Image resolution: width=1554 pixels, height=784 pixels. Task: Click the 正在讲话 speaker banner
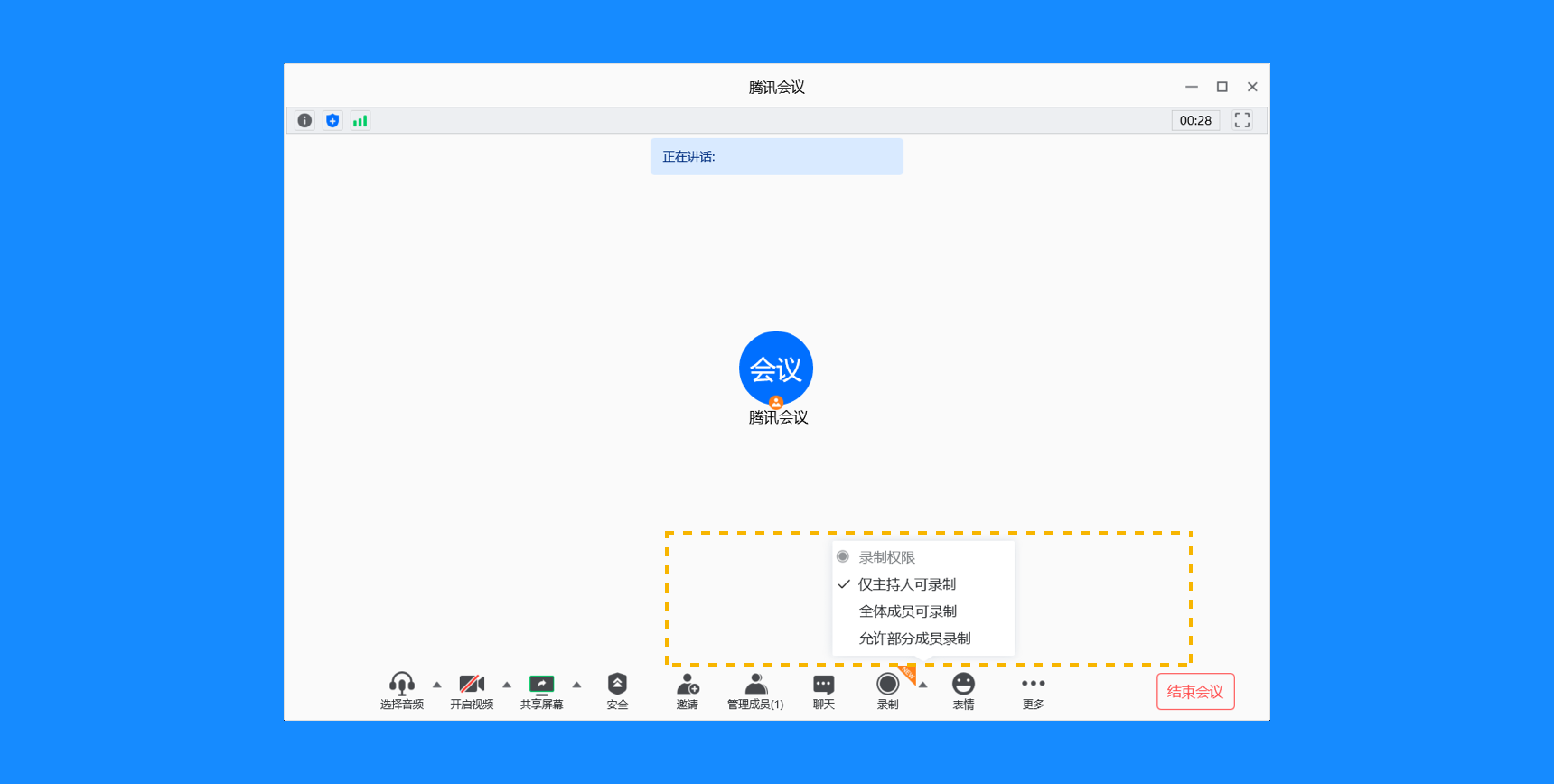777,156
